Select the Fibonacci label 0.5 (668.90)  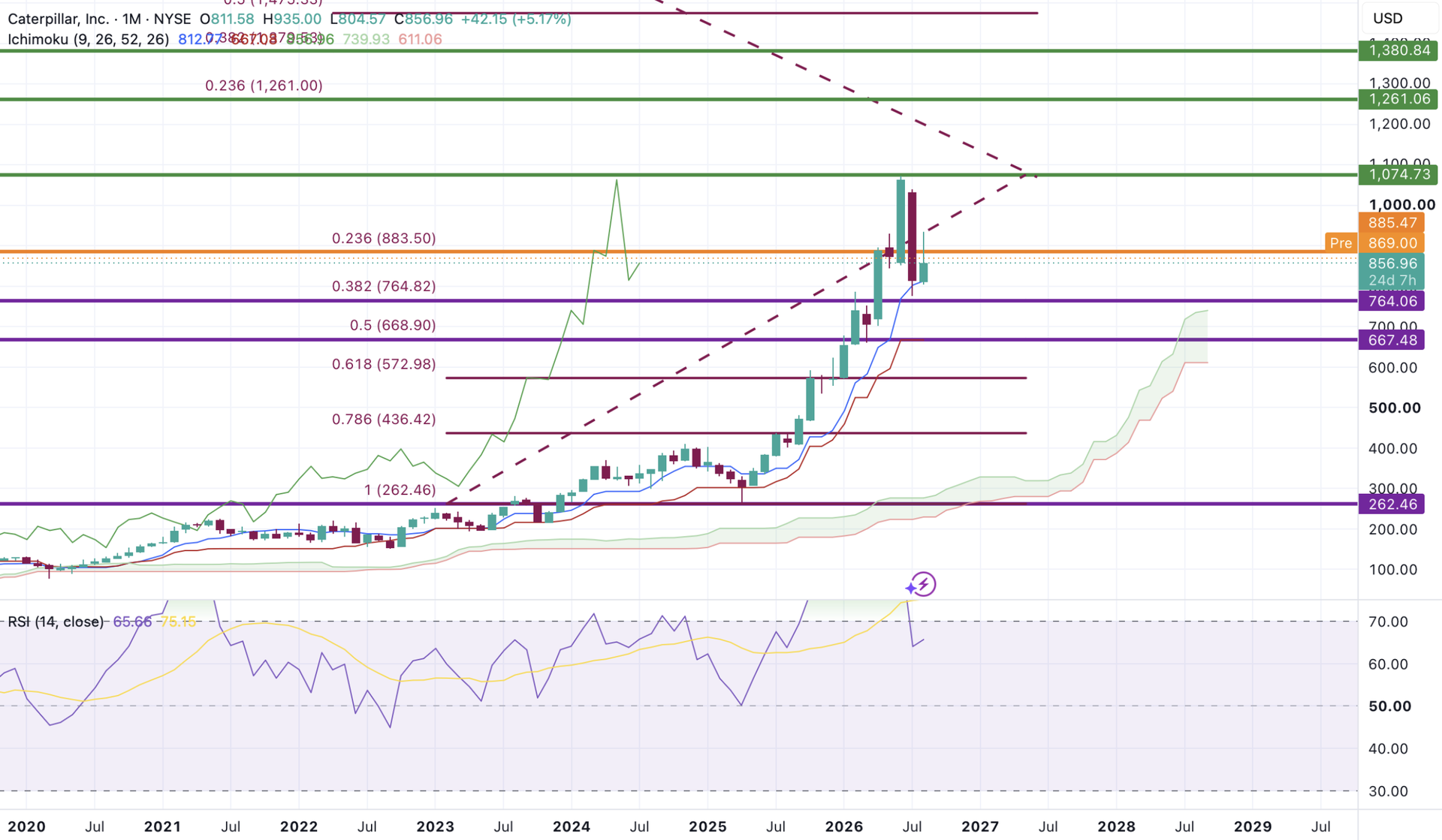393,325
